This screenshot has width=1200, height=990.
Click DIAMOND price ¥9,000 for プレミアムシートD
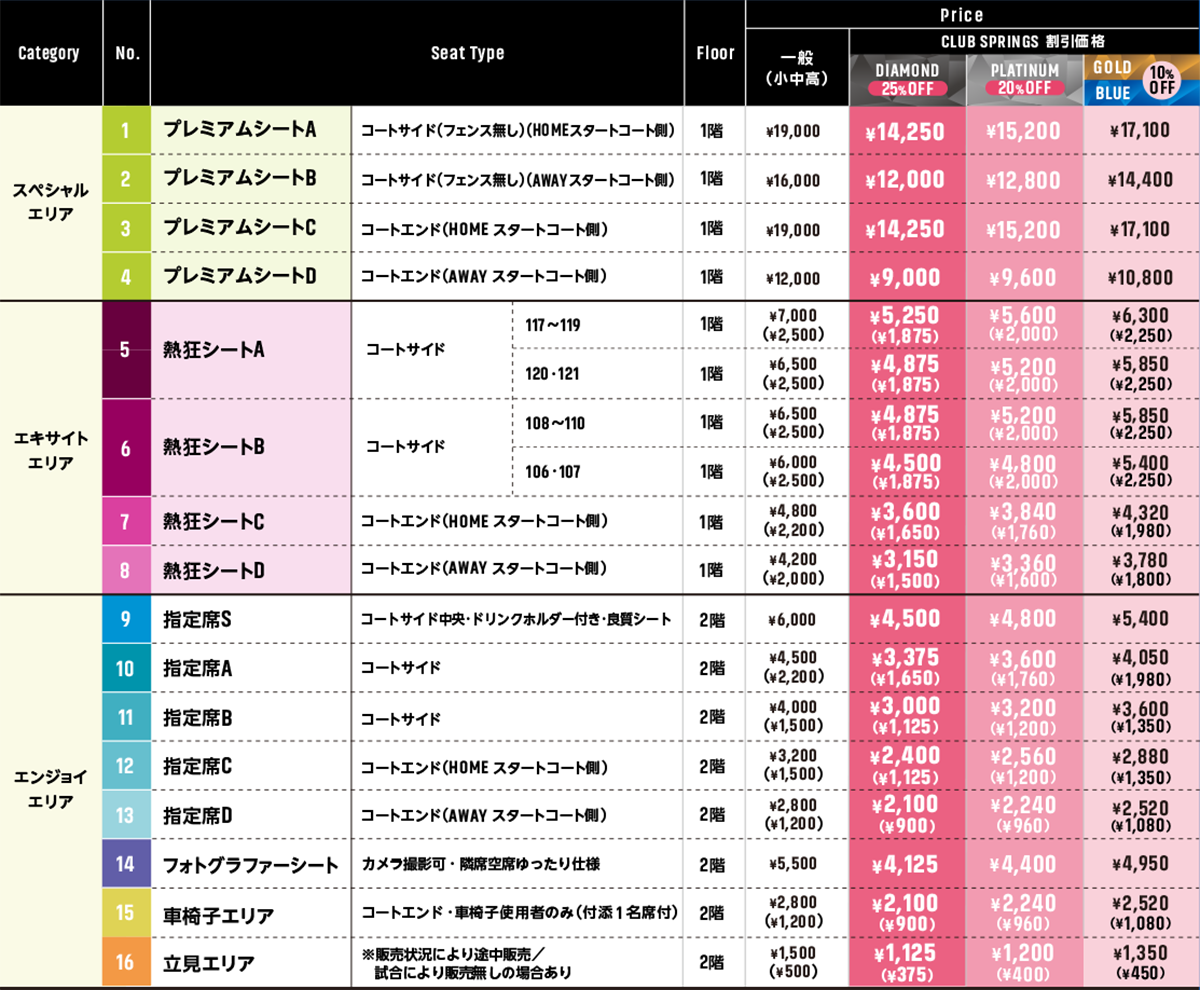tap(906, 278)
